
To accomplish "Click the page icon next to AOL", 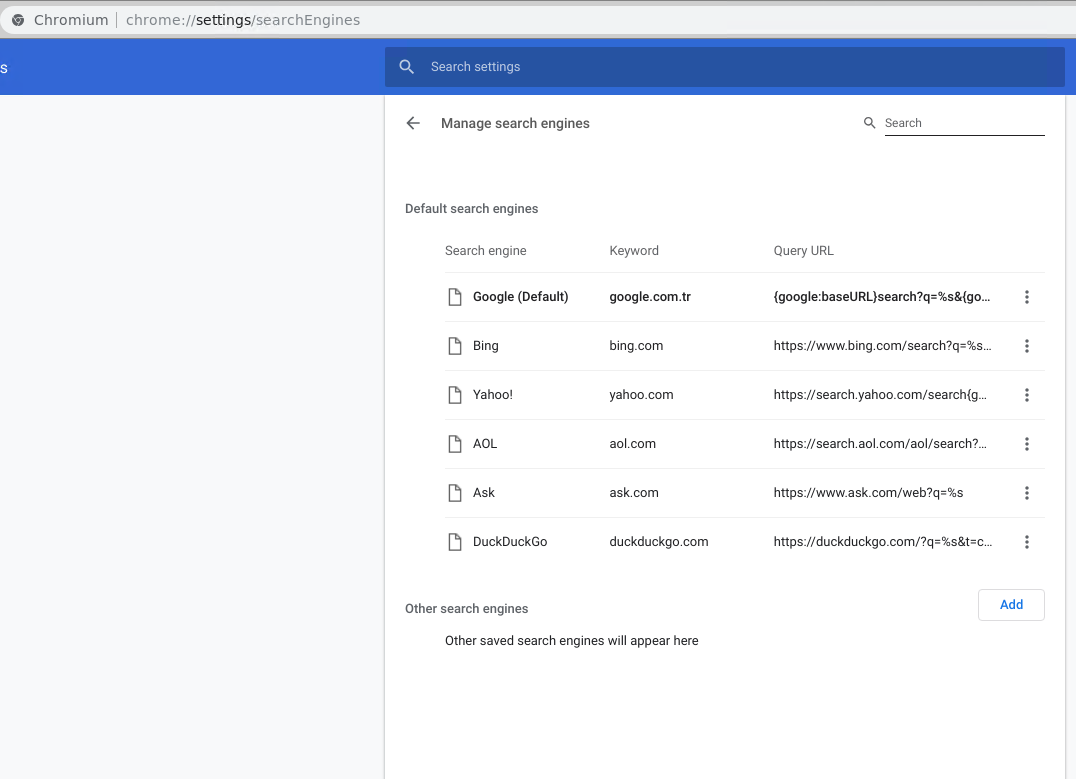I will 454,444.
